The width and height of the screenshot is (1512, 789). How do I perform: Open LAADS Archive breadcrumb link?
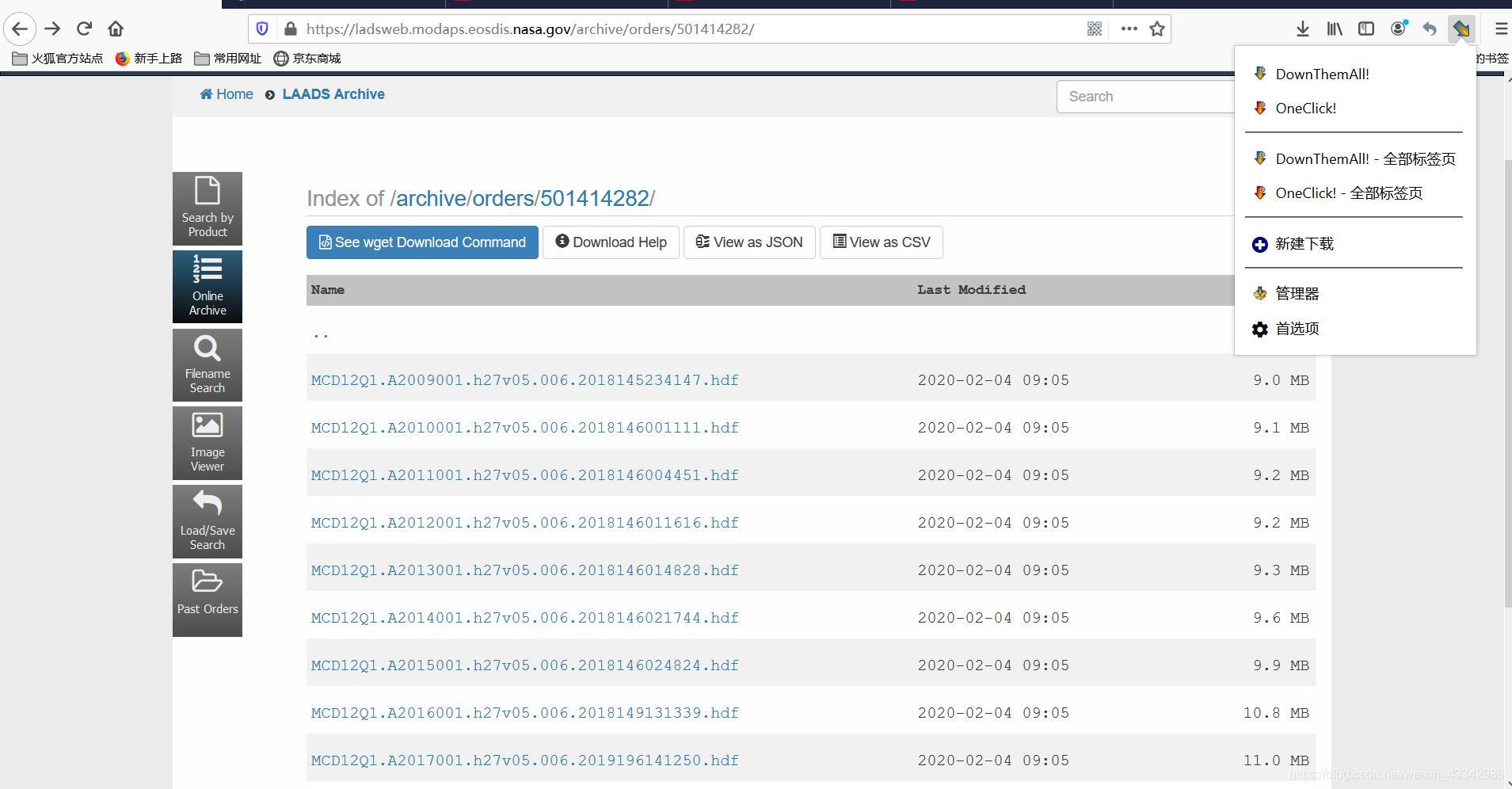coord(333,94)
